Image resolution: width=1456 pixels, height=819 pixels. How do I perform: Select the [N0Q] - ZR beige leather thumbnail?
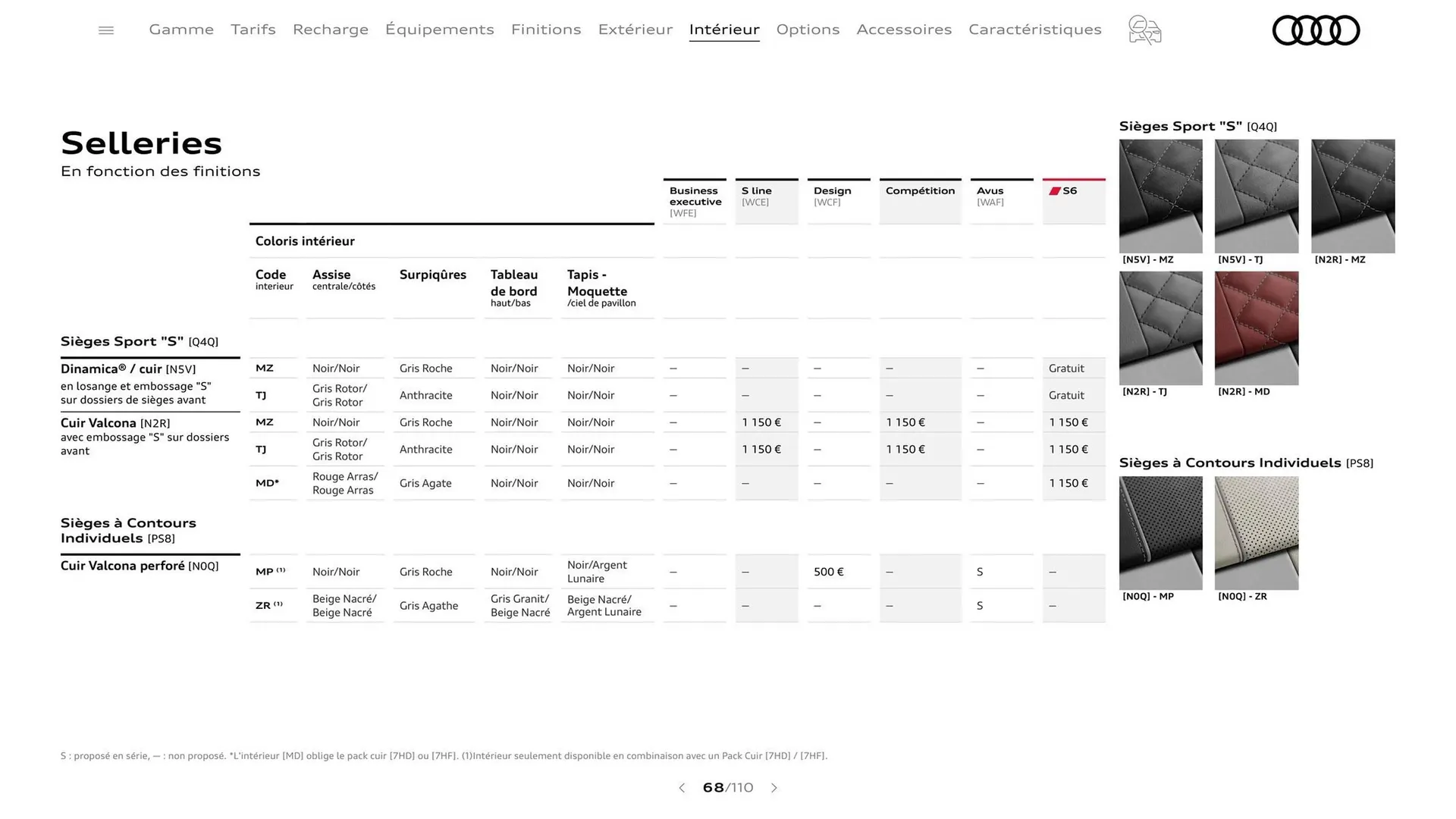pyautogui.click(x=1256, y=532)
